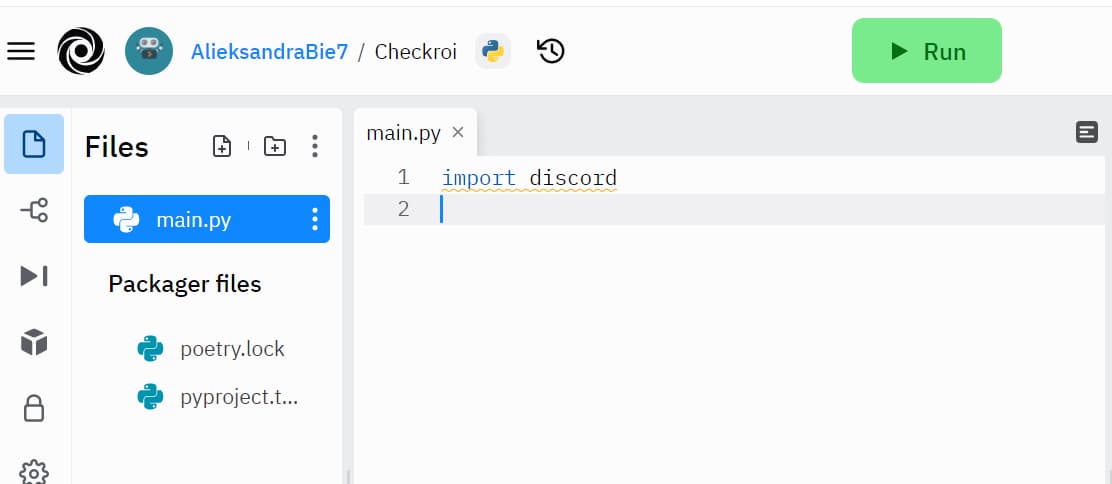The height and width of the screenshot is (484, 1112).
Task: Open the hamburger menu
Action: [21, 51]
